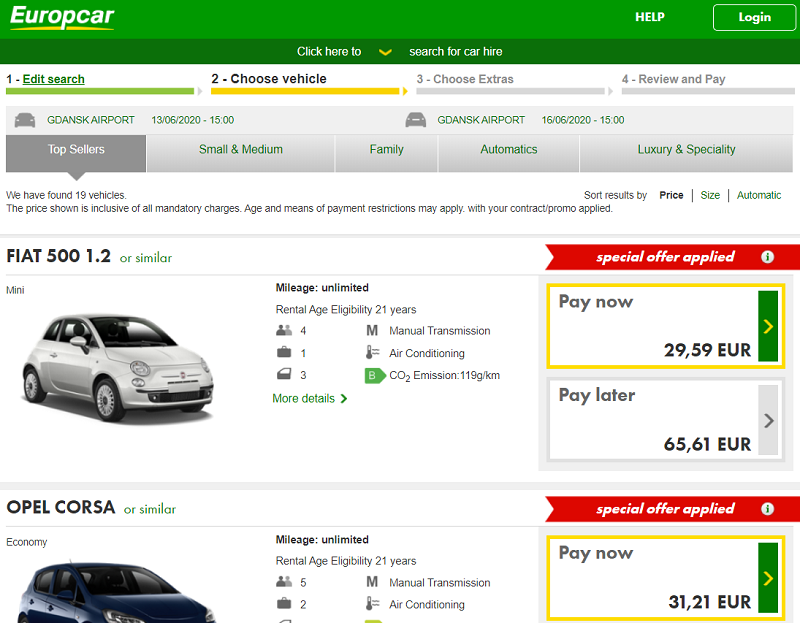This screenshot has width=800, height=623.
Task: Click the Fiat 500 car image
Action: [117, 368]
